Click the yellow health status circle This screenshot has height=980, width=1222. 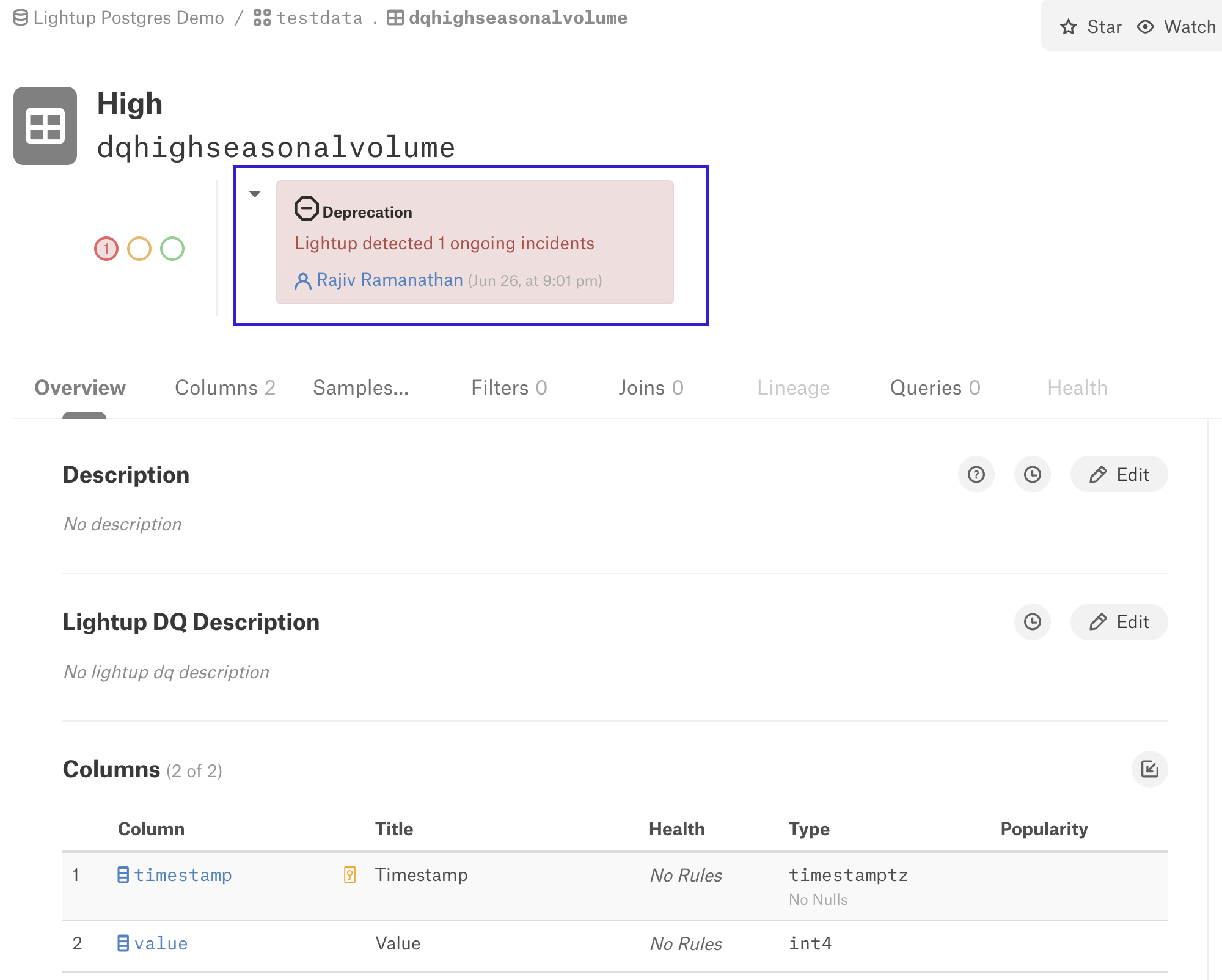click(x=139, y=249)
